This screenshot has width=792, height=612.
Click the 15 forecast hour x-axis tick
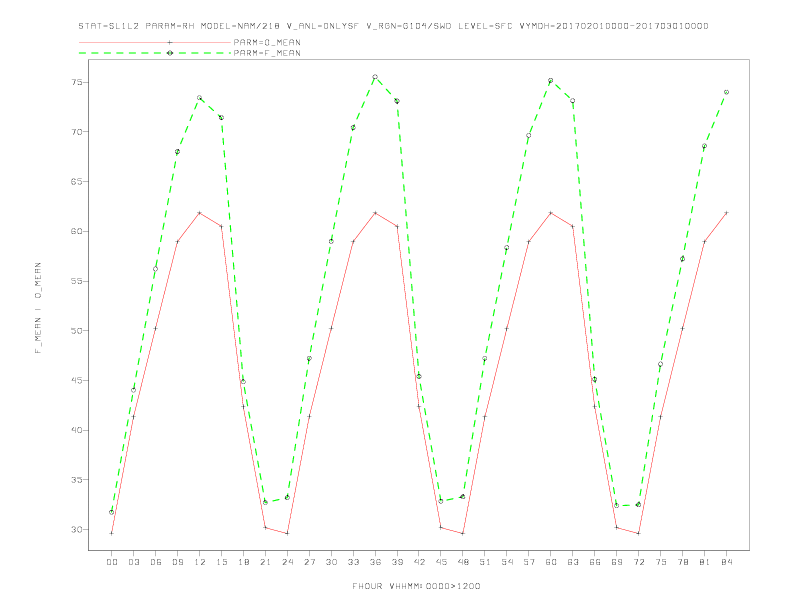pyautogui.click(x=221, y=562)
